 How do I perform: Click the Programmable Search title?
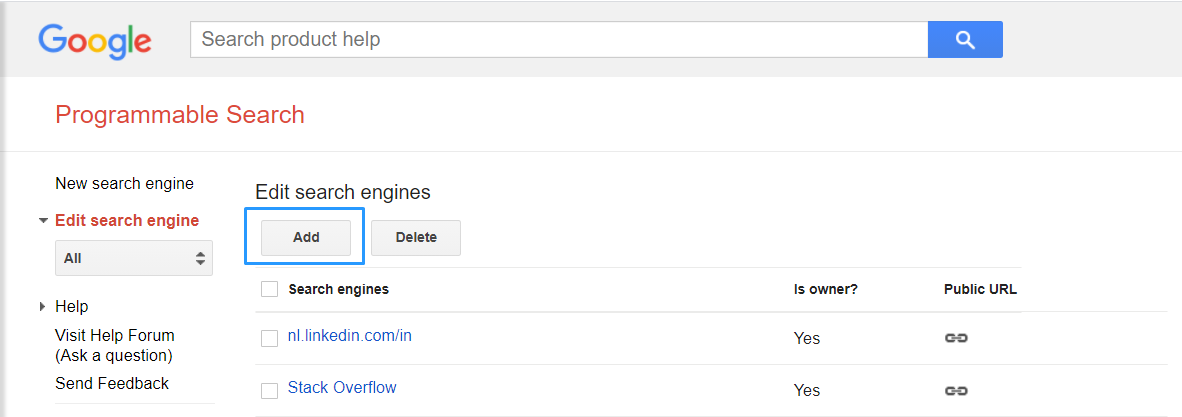tap(180, 115)
